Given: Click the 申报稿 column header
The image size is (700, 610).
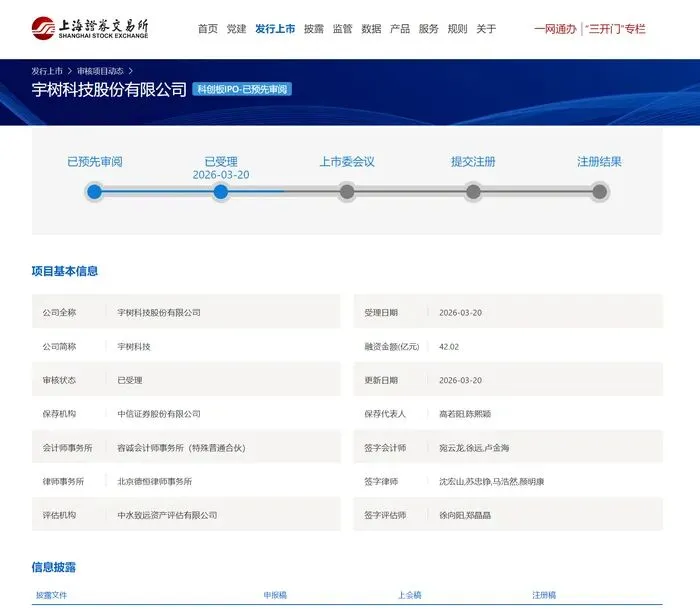Looking at the screenshot, I should coord(275,595).
